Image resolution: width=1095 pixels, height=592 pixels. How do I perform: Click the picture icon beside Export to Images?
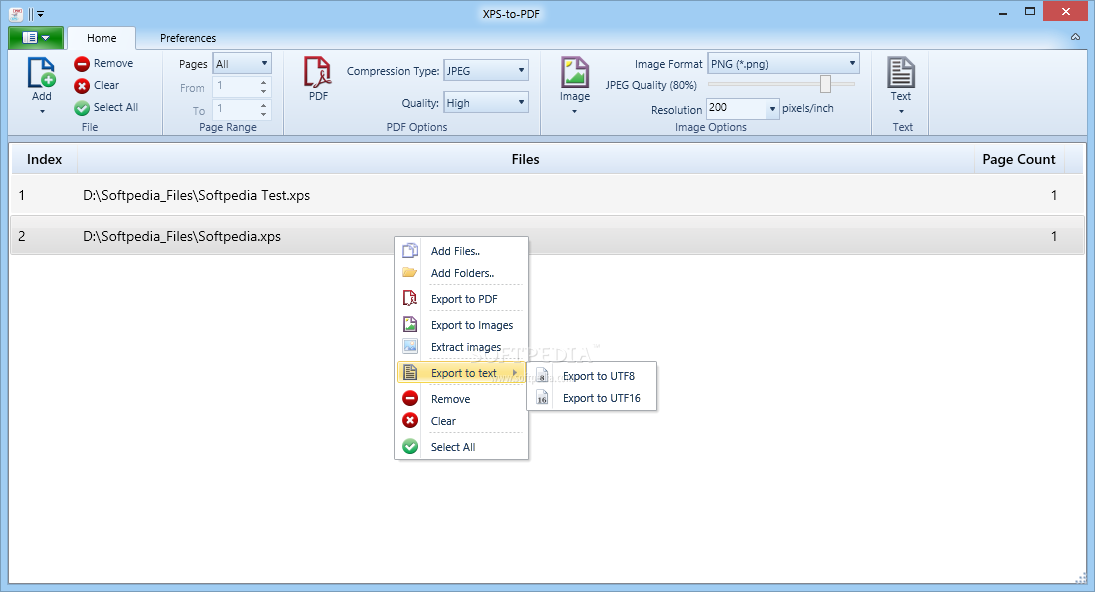coord(410,324)
